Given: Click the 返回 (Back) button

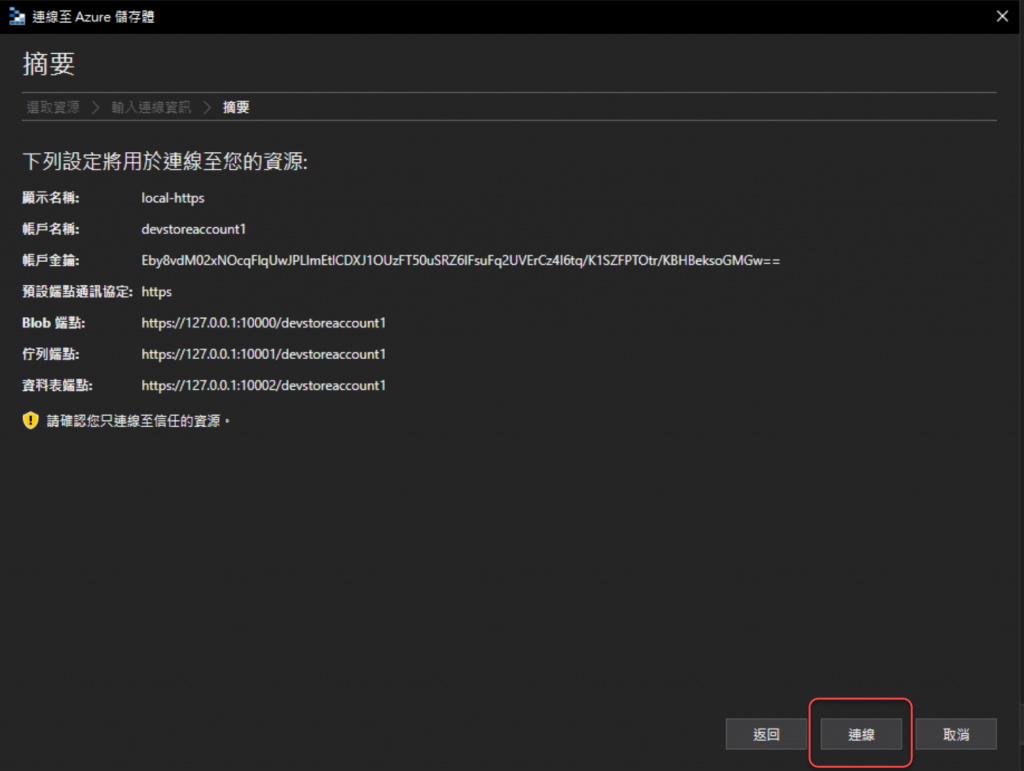Looking at the screenshot, I should click(x=766, y=734).
